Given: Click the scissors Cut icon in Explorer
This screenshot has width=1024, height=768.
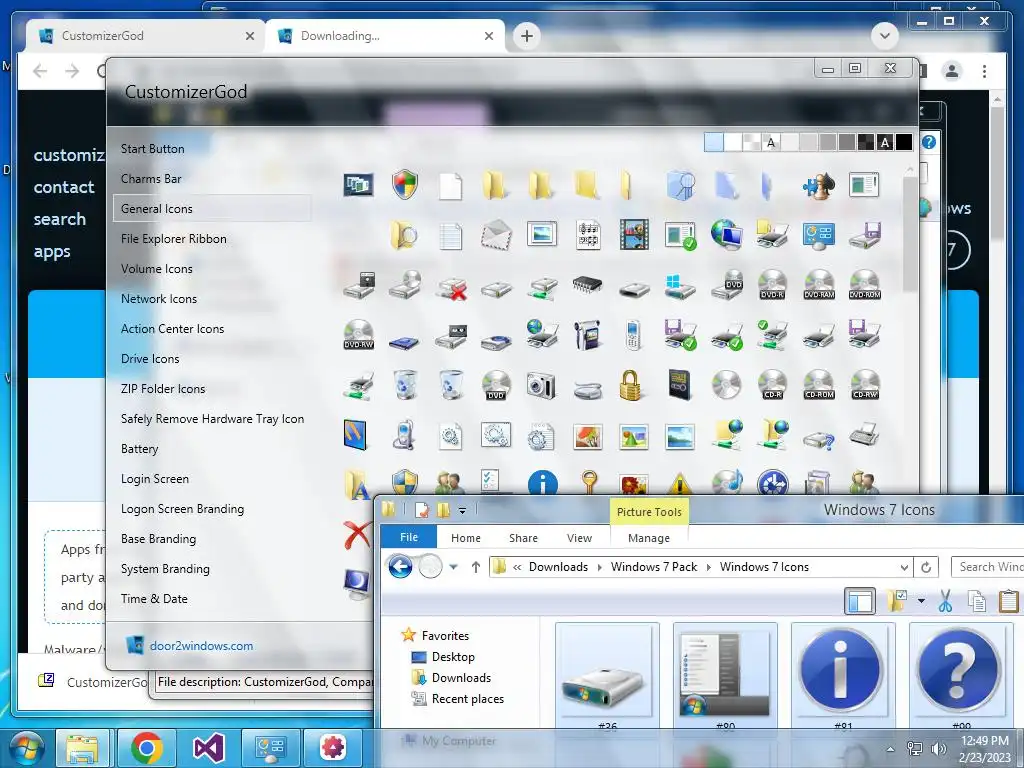Looking at the screenshot, I should (945, 601).
